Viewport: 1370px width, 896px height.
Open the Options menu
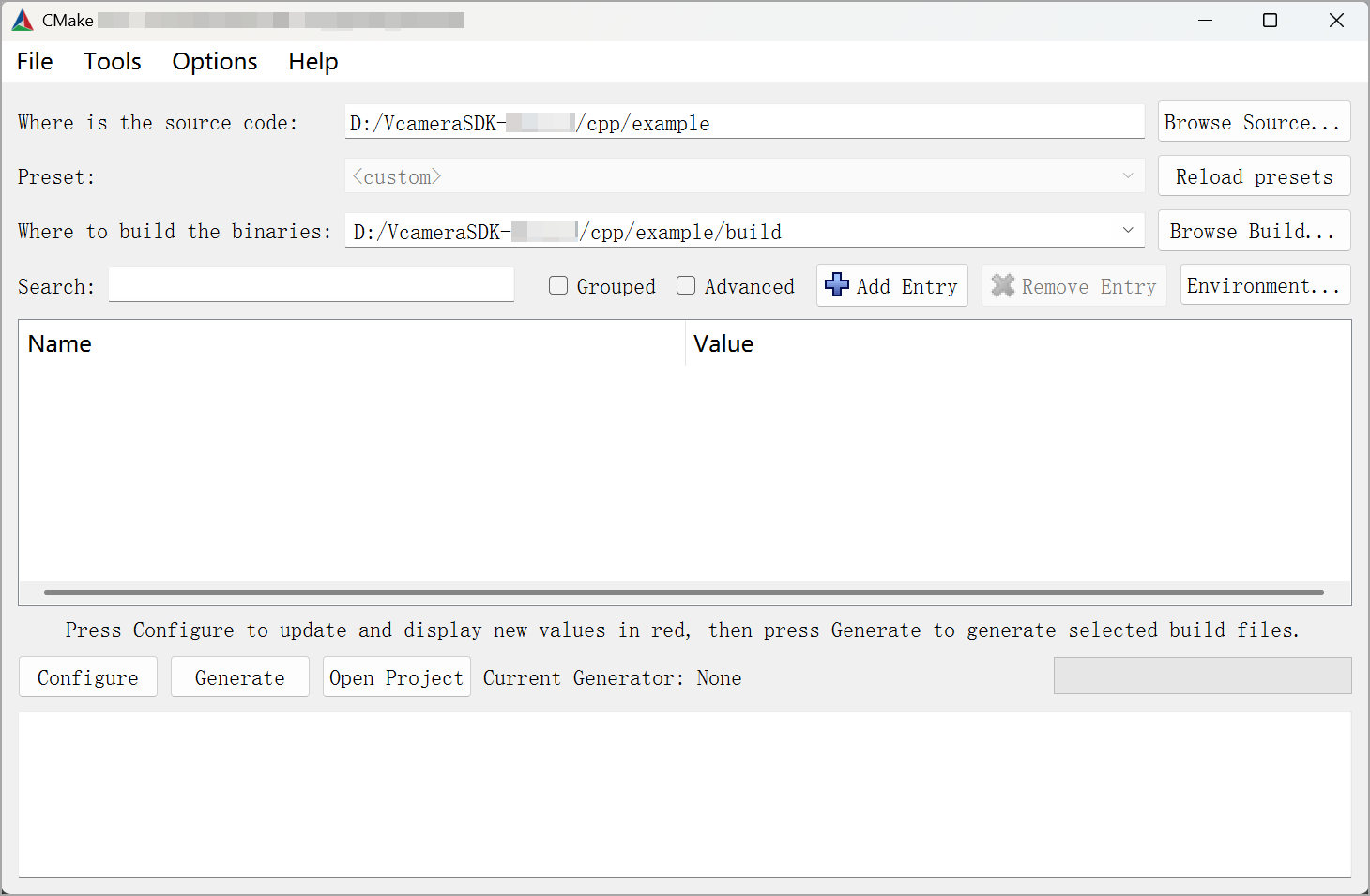(215, 62)
